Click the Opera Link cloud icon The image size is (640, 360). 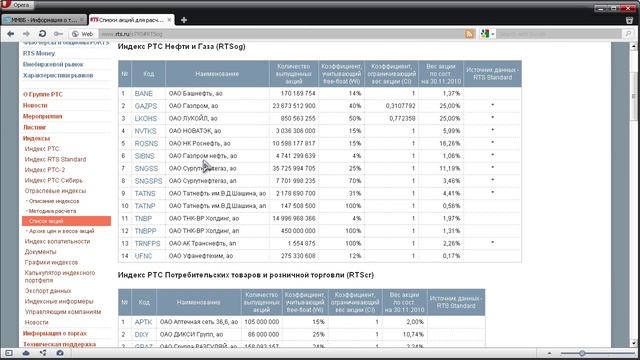tap(26, 353)
